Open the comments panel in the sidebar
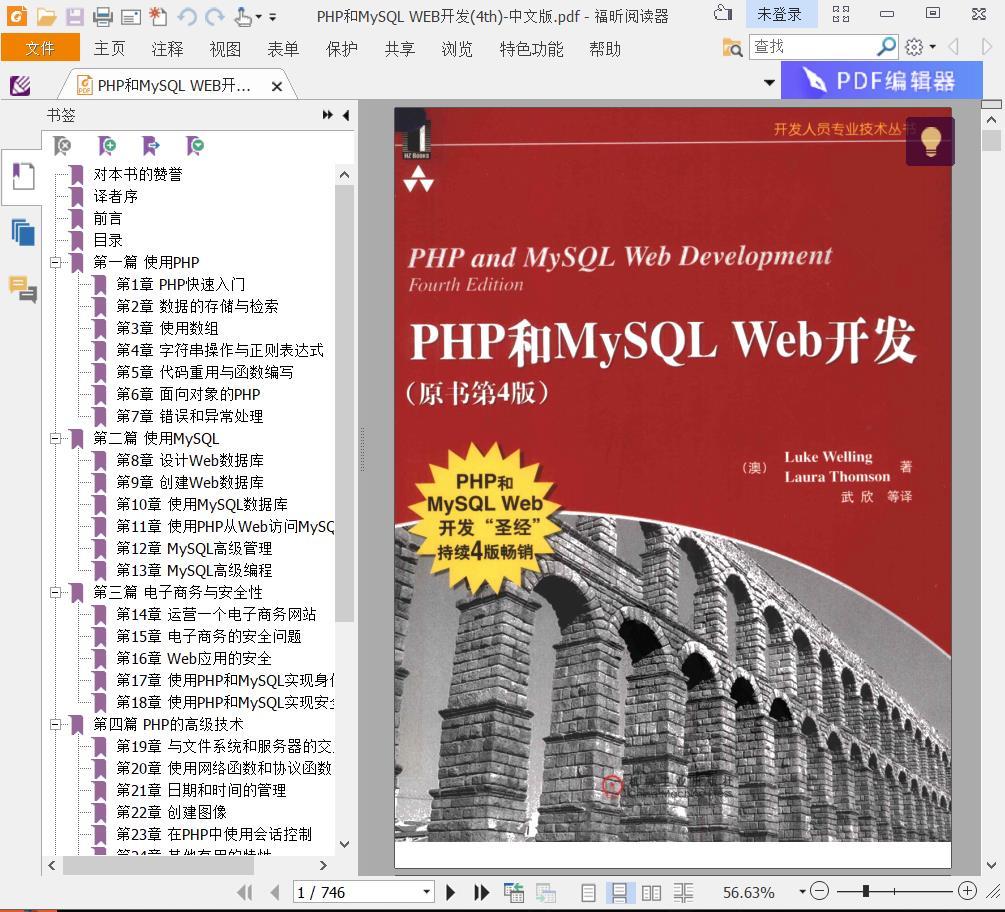Screen dimensions: 1005x912 23,288
